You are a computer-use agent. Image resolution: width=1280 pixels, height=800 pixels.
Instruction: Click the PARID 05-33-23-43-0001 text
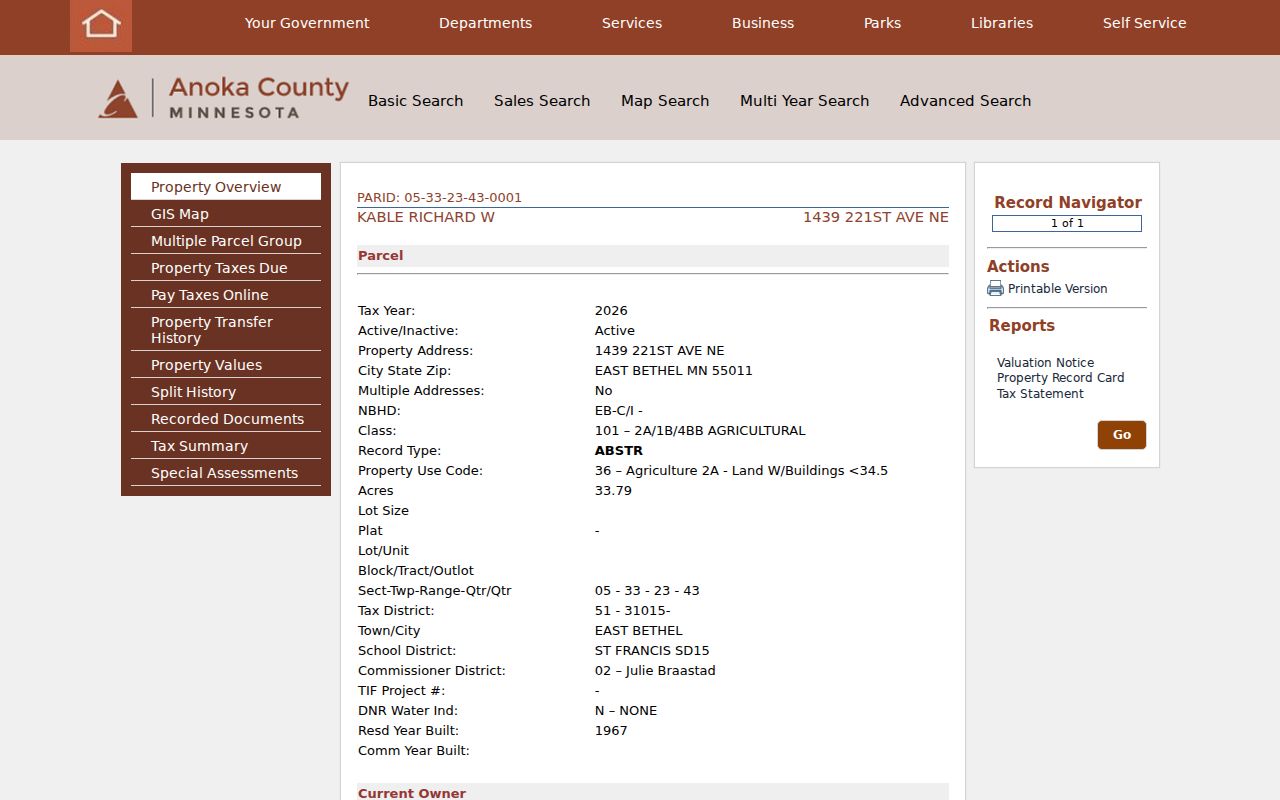point(439,198)
